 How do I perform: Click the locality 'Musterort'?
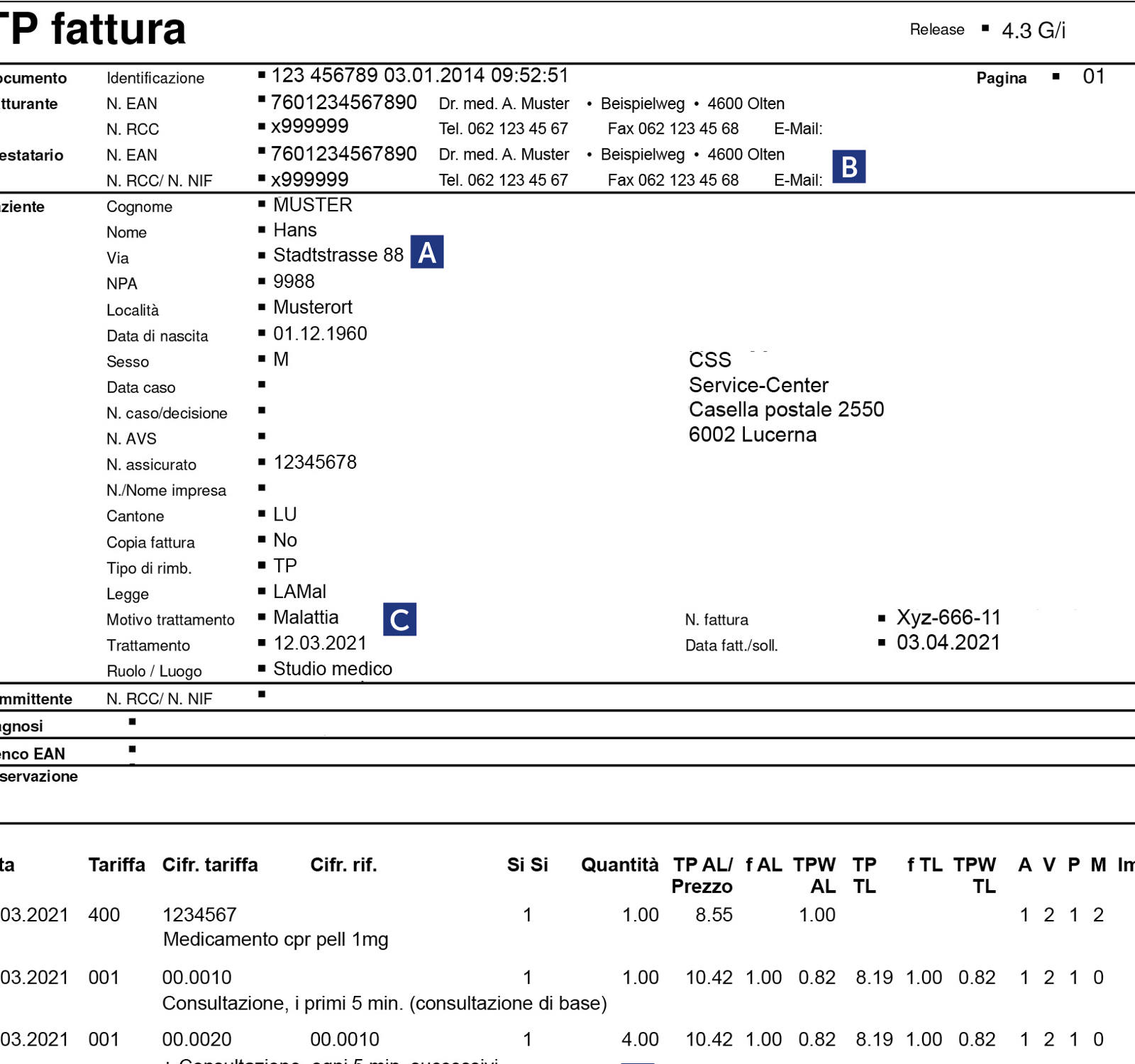(313, 307)
